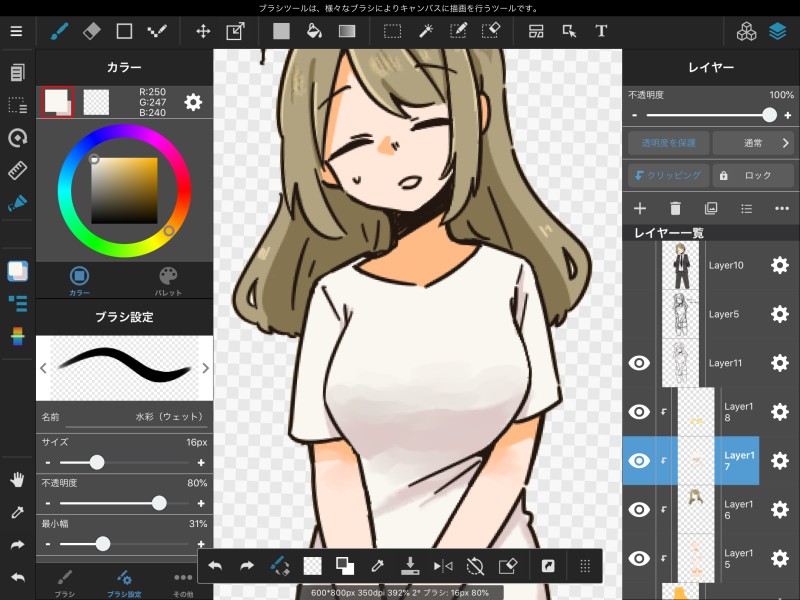
Task: Open layer more options ellipsis
Action: 782,208
